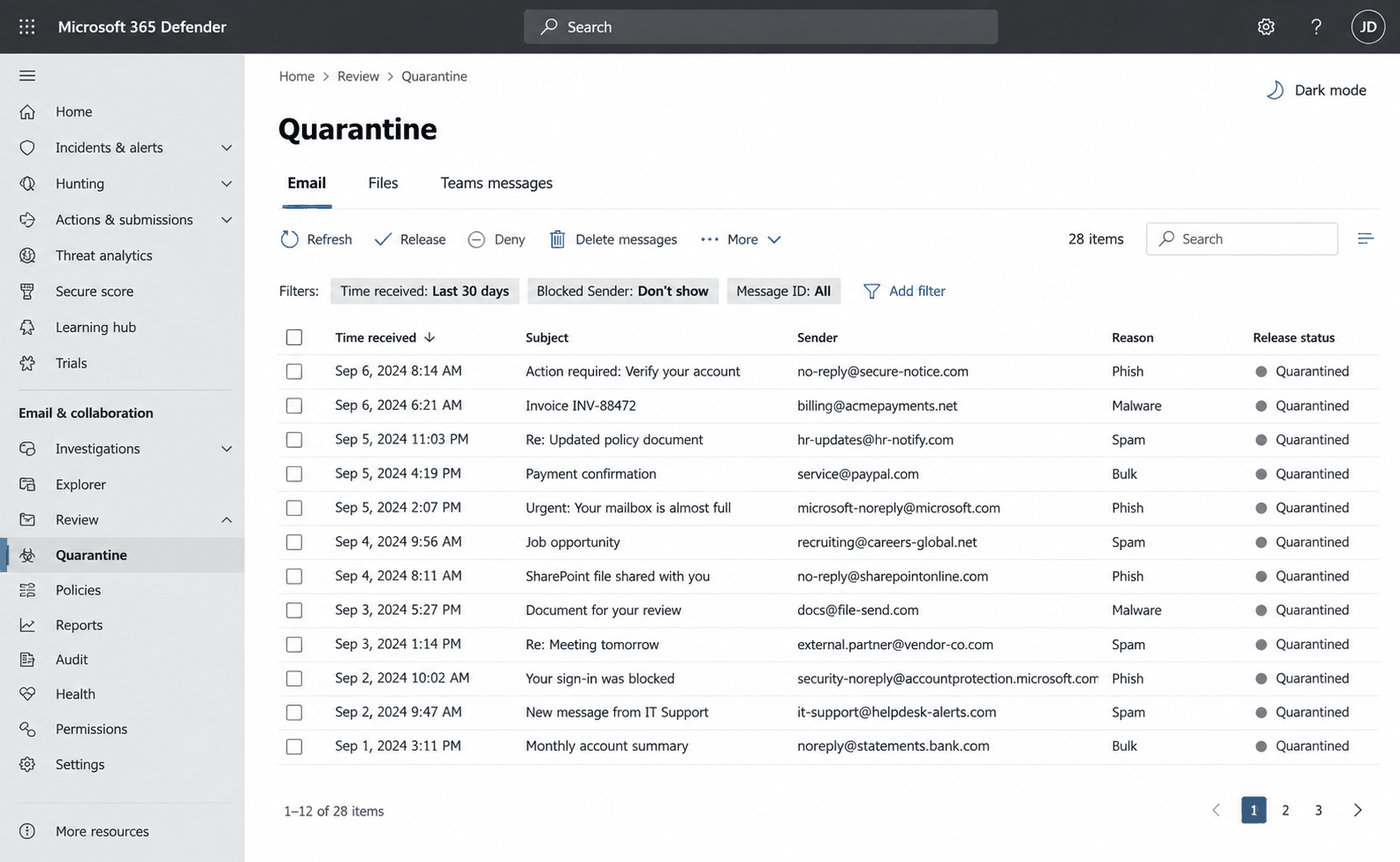
Task: Click the next page arrow
Action: coord(1358,810)
